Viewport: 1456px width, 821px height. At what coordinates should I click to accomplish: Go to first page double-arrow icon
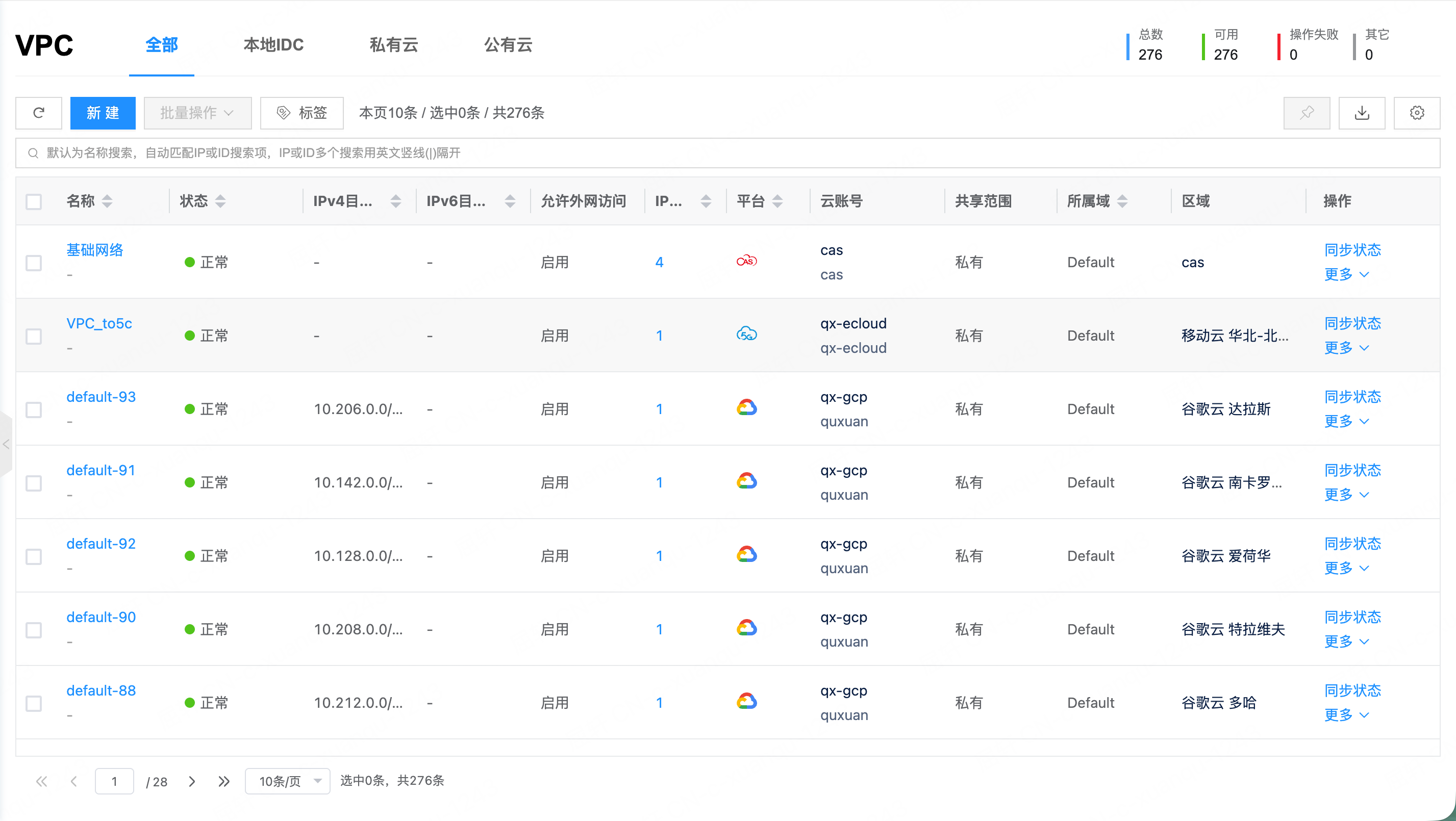[41, 781]
